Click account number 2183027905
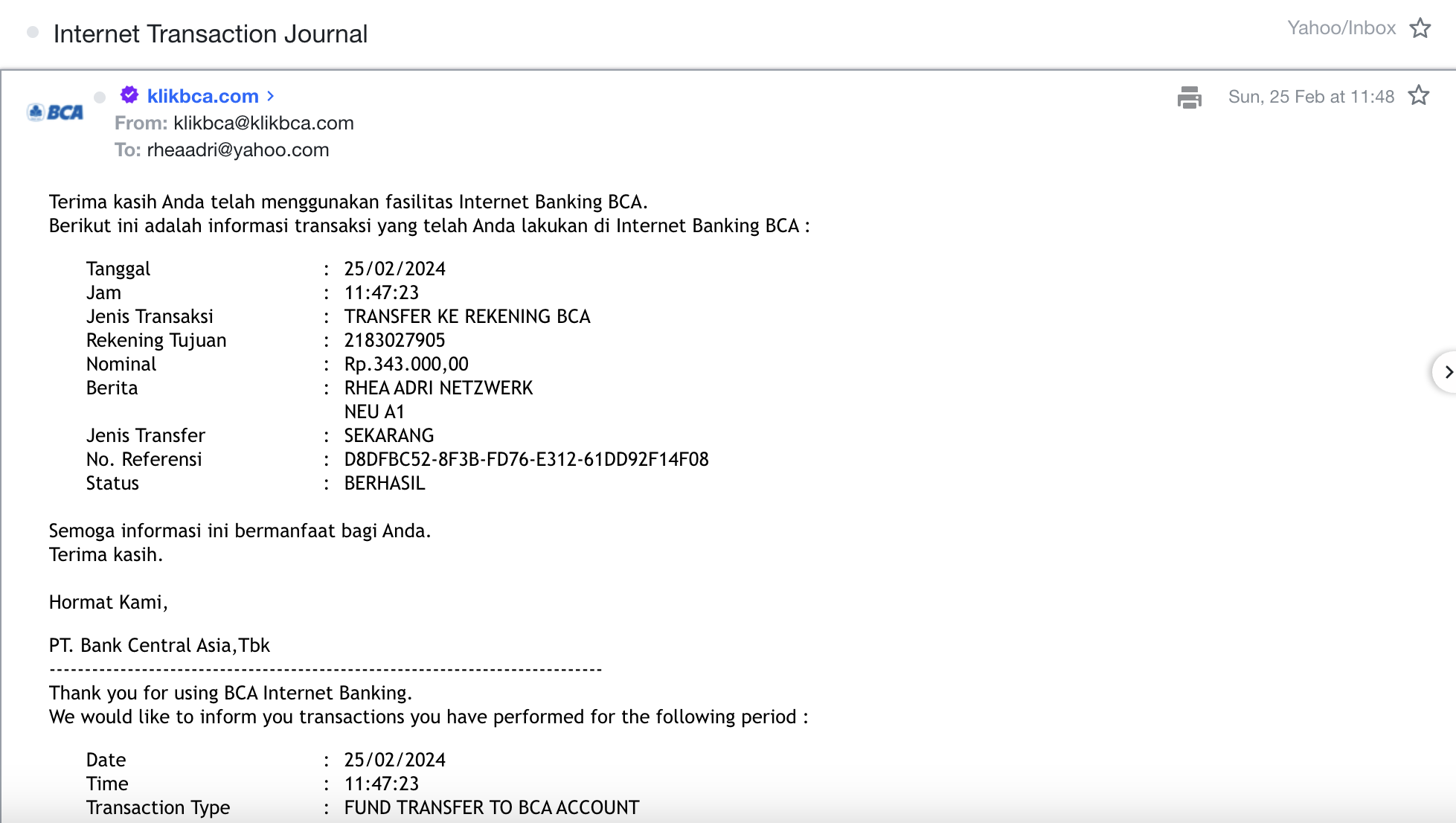Image resolution: width=1456 pixels, height=823 pixels. pyautogui.click(x=394, y=340)
